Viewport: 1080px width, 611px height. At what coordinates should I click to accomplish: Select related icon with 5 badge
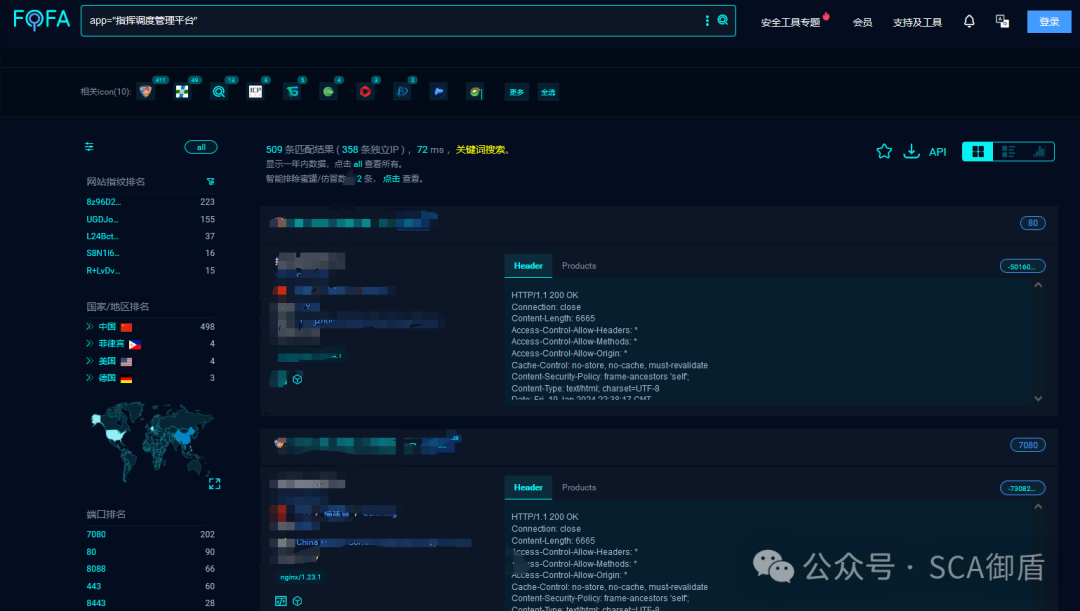click(292, 92)
